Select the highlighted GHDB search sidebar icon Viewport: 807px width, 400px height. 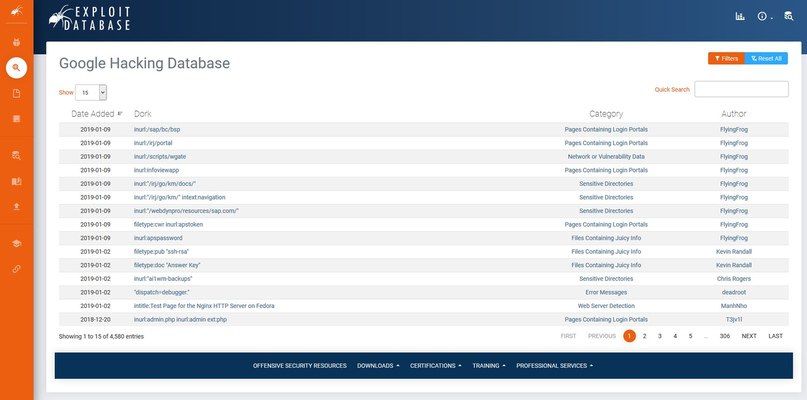(16, 67)
